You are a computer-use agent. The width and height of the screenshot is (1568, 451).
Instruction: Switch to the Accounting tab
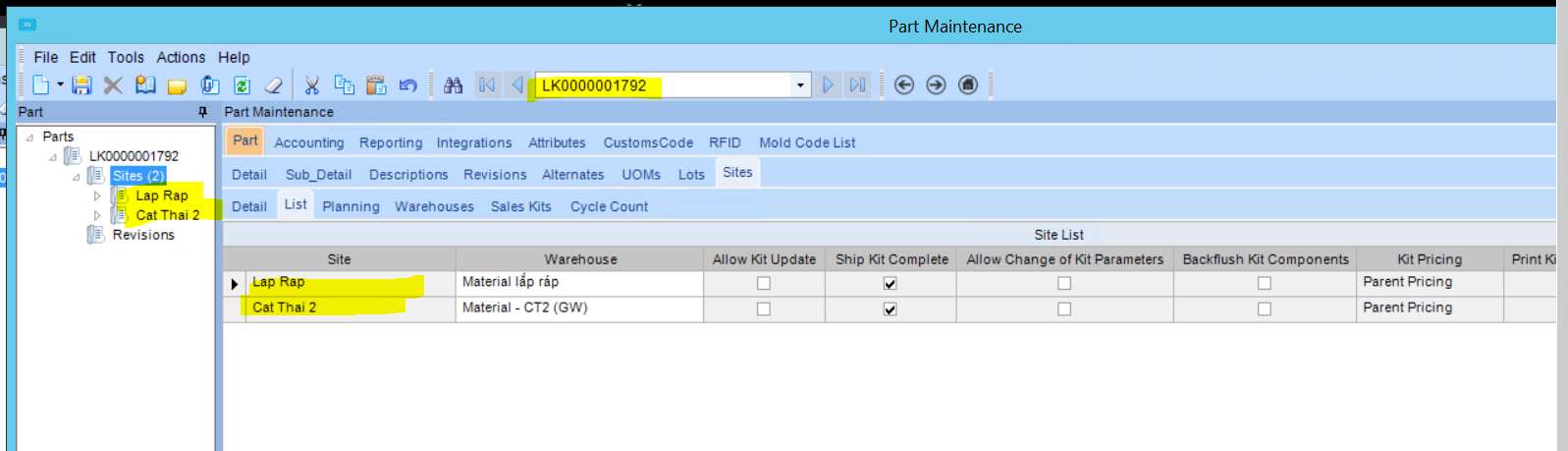tap(309, 142)
